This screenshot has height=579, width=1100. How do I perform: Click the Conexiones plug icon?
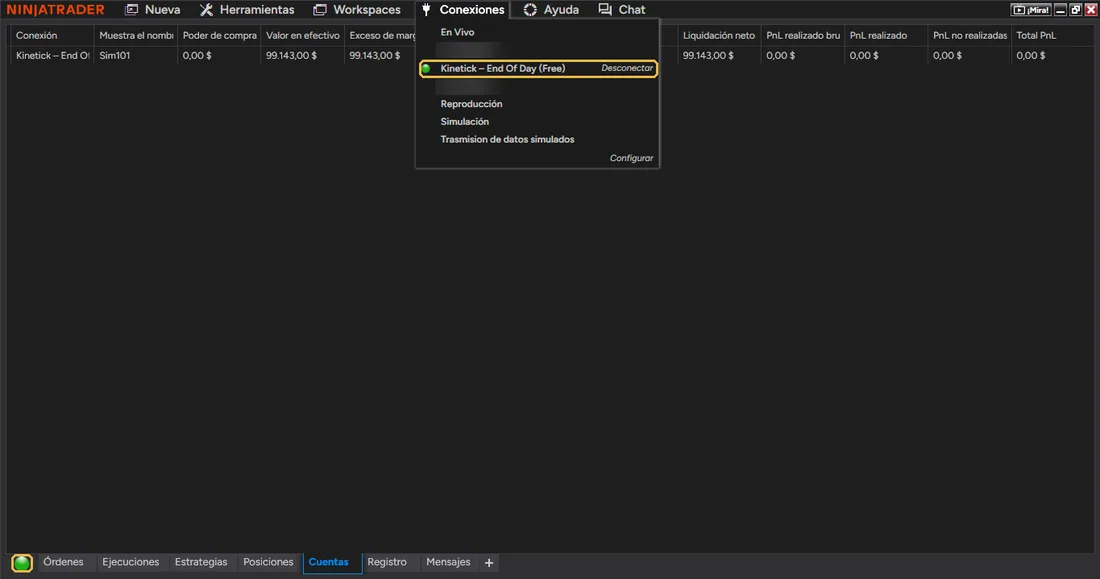click(x=426, y=10)
